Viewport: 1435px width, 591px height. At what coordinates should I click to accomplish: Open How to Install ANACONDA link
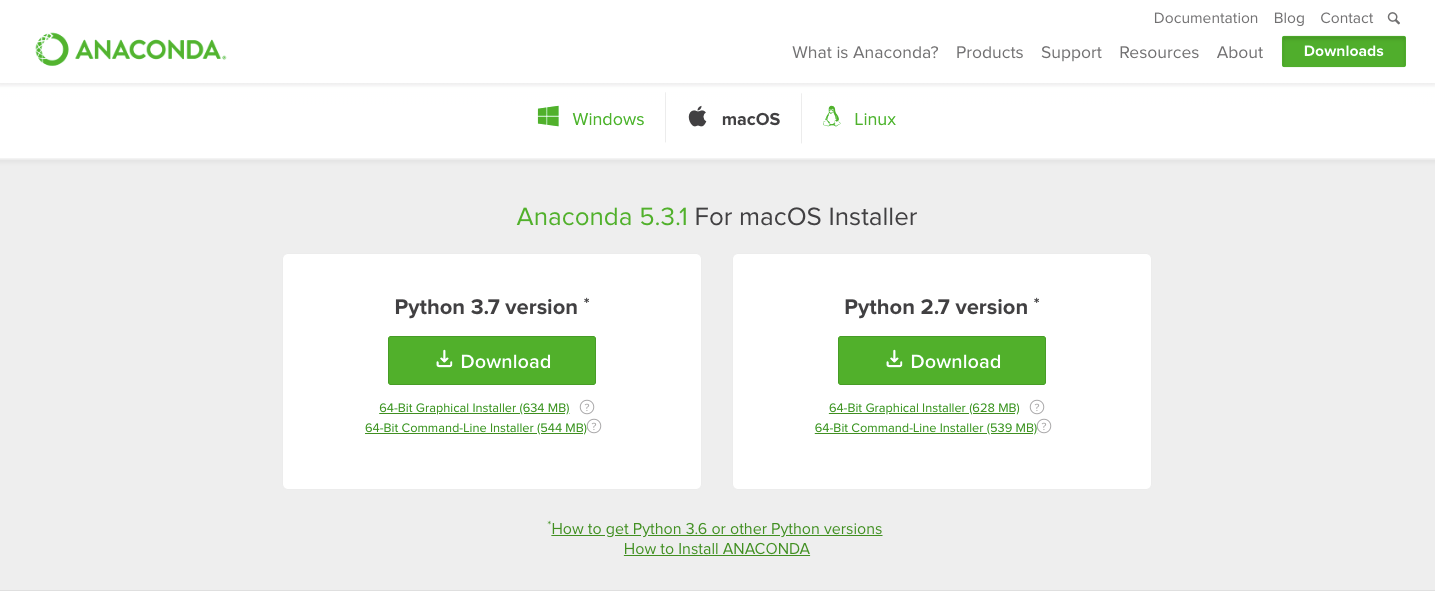(x=717, y=549)
